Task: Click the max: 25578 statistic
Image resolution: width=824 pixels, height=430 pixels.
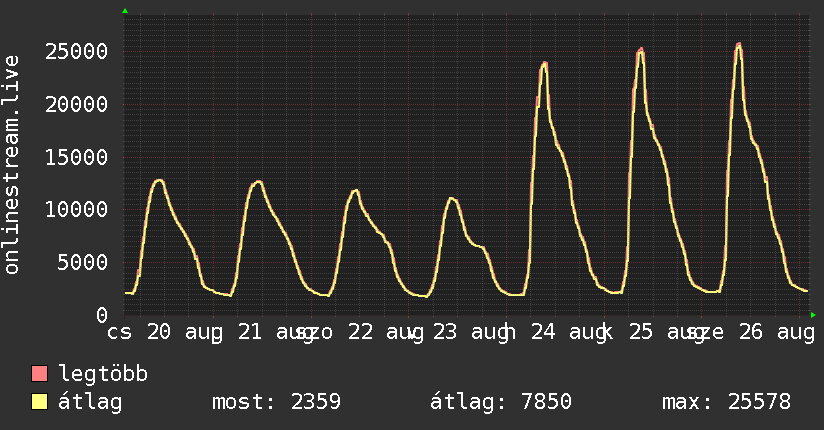Action: pyautogui.click(x=726, y=402)
